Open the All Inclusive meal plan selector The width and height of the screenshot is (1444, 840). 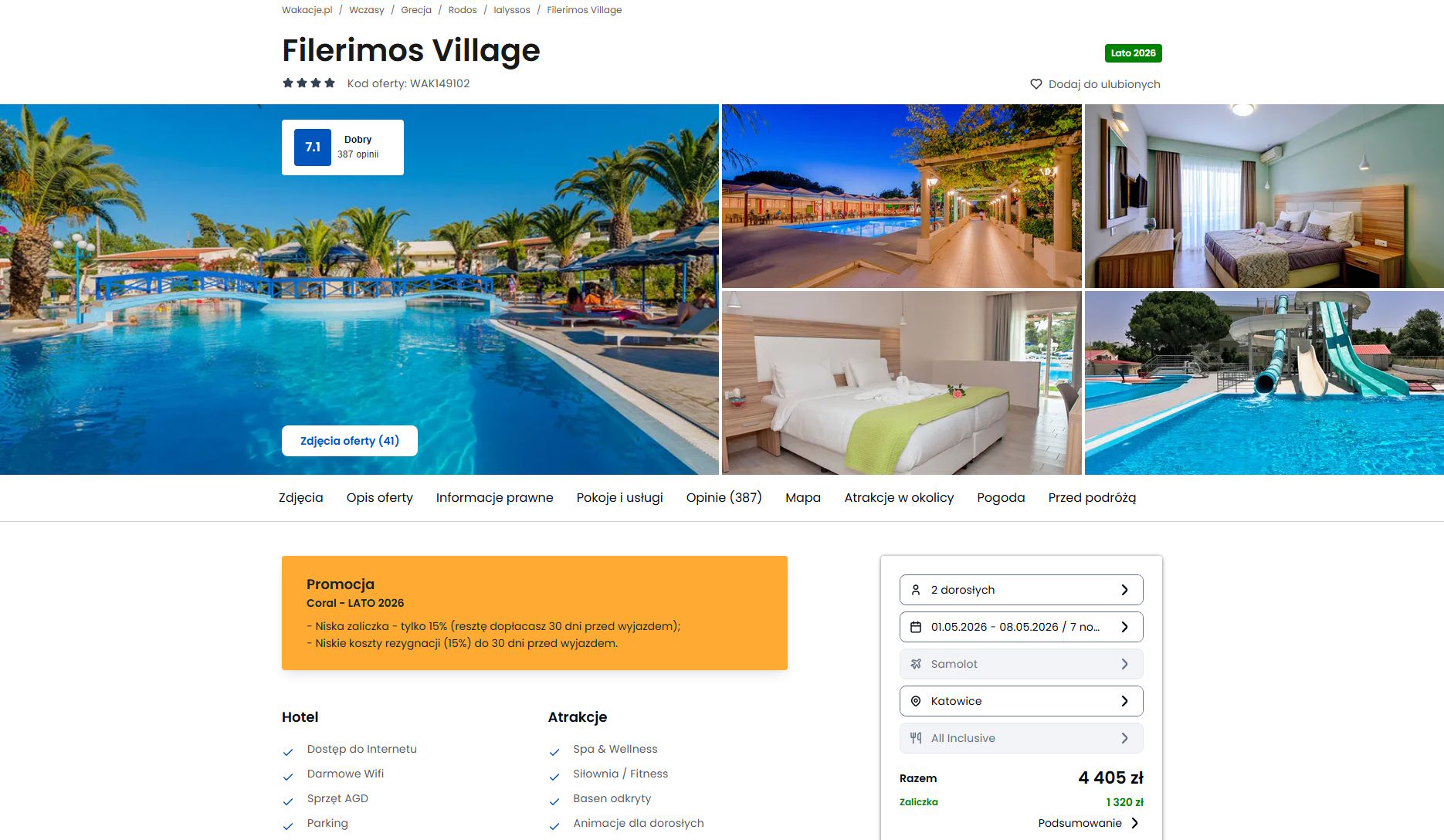click(1021, 738)
